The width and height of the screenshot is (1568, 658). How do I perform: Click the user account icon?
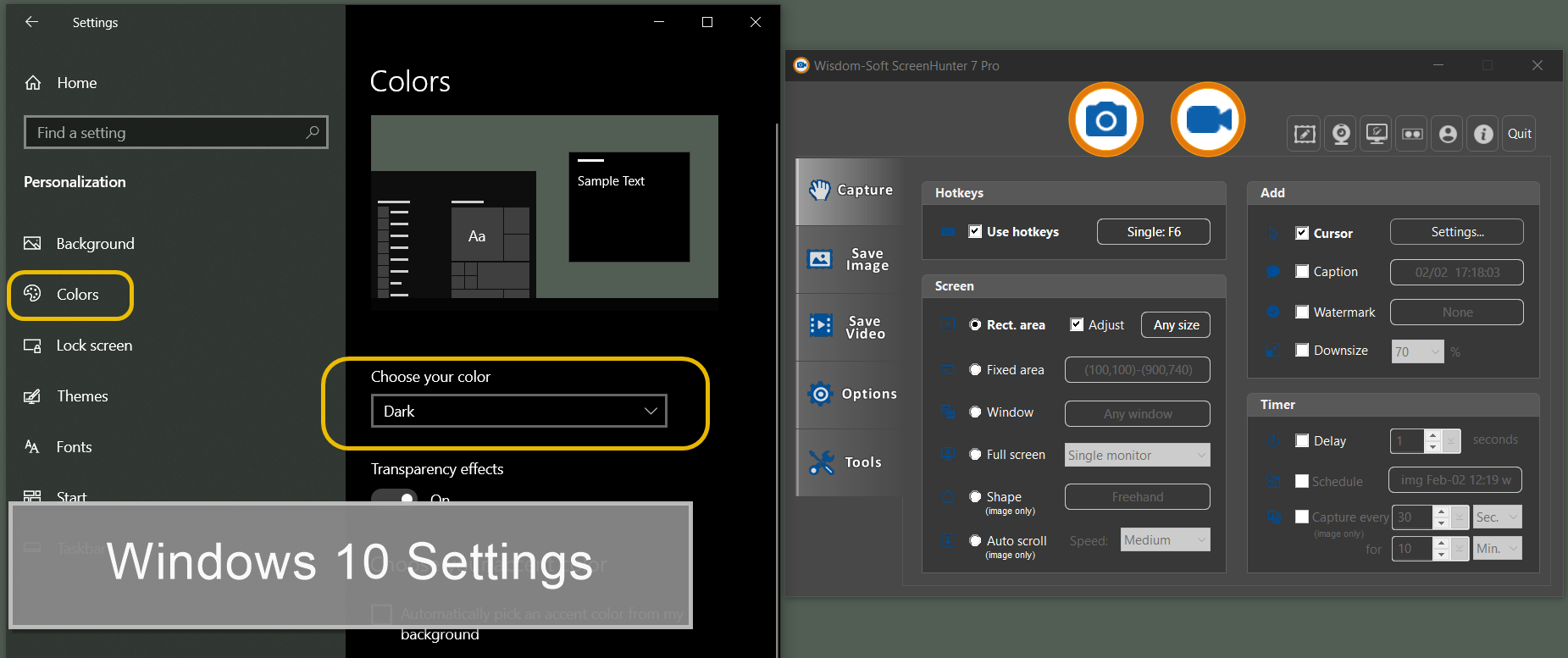click(1448, 134)
